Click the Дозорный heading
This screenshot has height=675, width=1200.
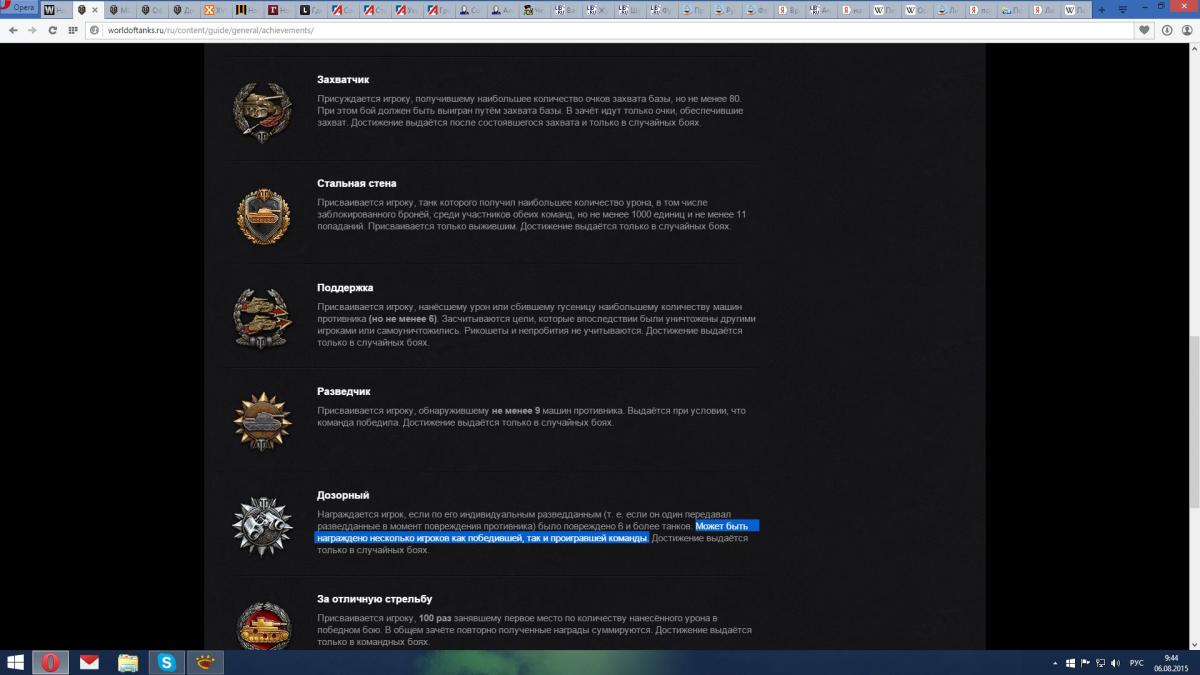point(343,495)
